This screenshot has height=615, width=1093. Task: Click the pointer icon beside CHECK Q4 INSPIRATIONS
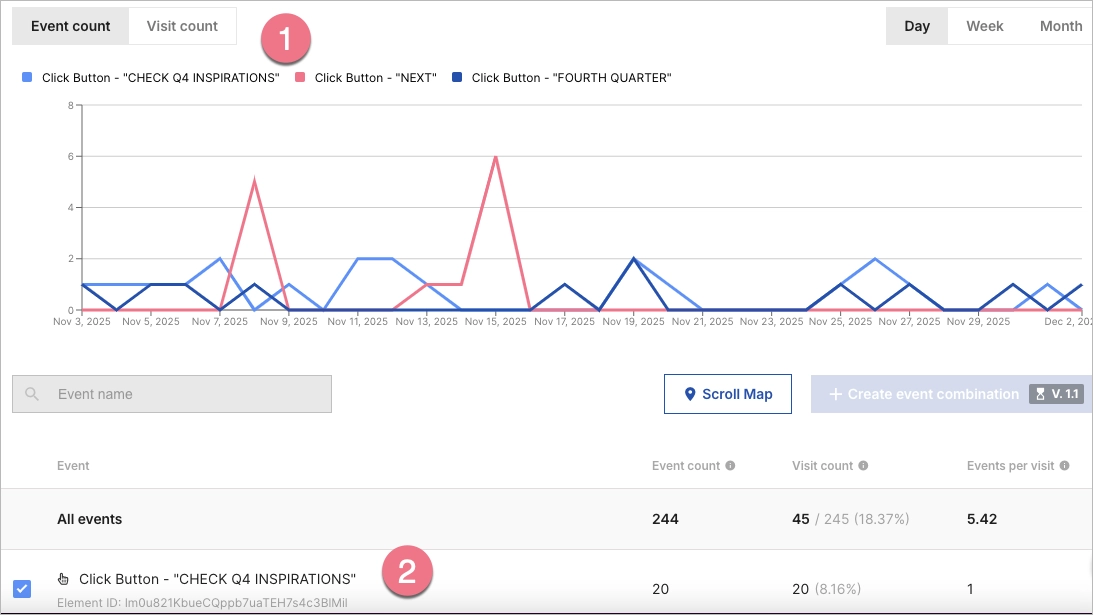pyautogui.click(x=64, y=579)
